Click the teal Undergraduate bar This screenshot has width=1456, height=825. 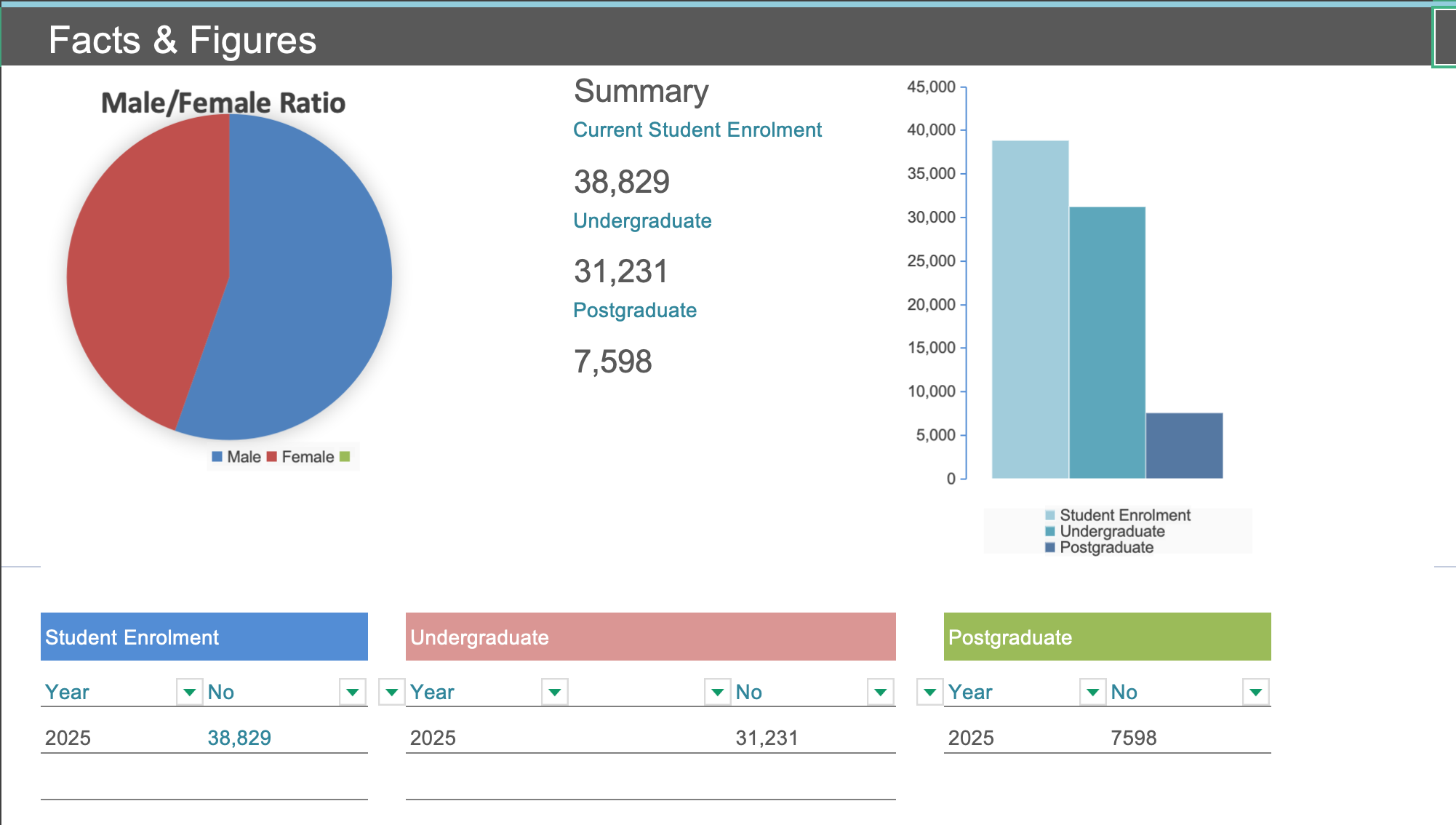click(x=1107, y=342)
